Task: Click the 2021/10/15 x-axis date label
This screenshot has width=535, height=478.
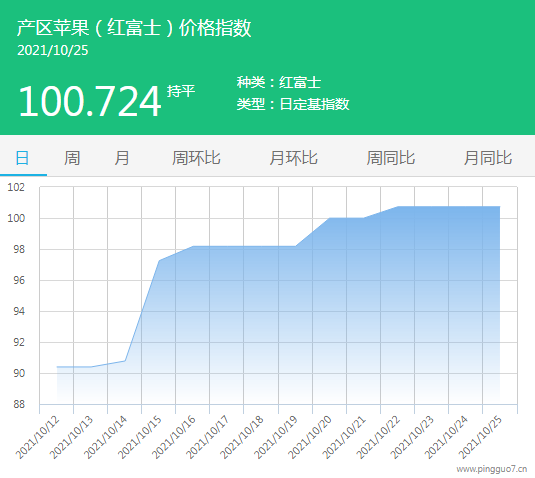Action: (x=140, y=437)
